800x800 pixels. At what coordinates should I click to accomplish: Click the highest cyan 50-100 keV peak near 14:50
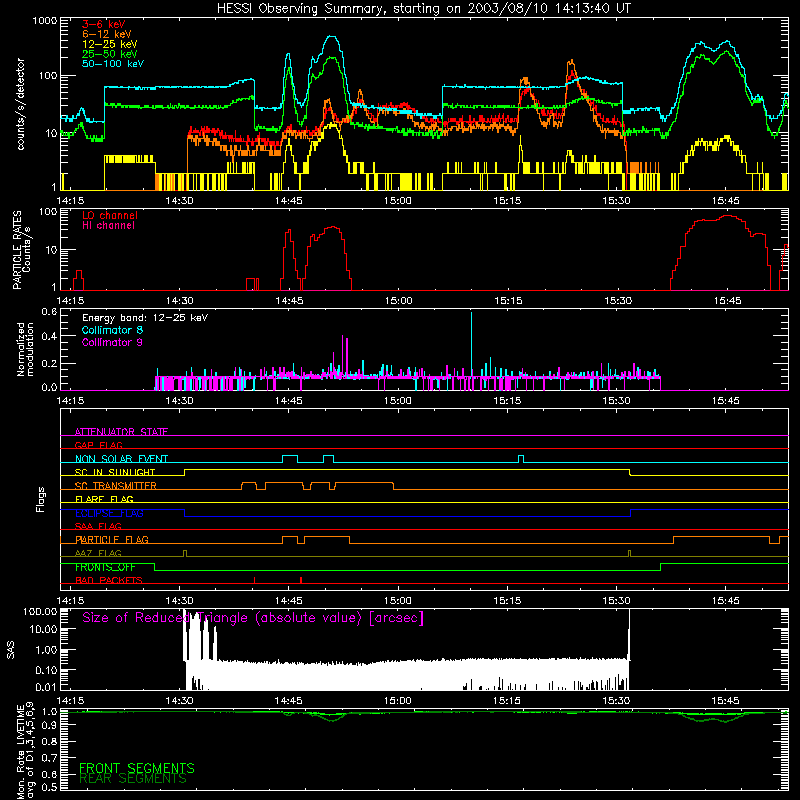(x=332, y=37)
